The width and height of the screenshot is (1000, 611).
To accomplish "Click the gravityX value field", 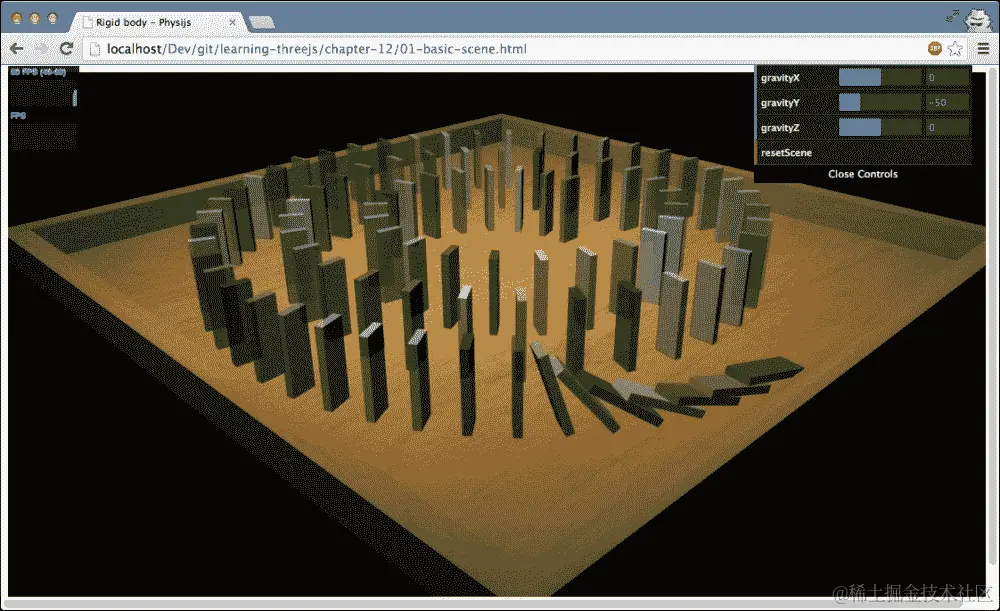I will [x=947, y=78].
